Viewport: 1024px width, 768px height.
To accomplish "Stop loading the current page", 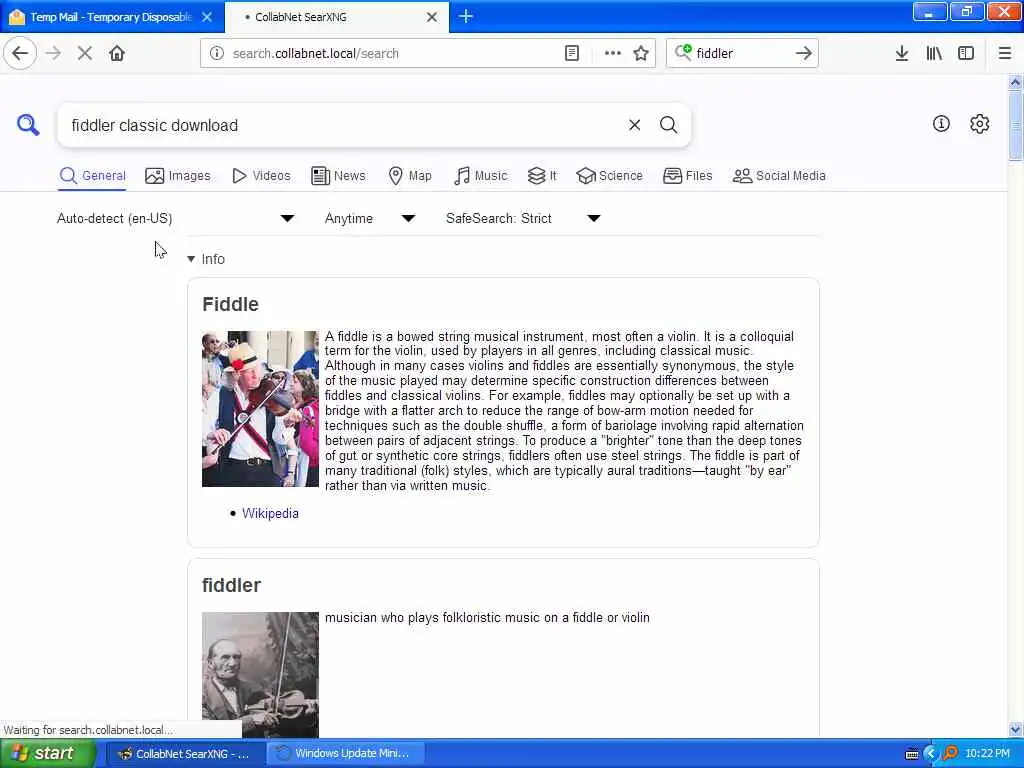I will pyautogui.click(x=84, y=53).
